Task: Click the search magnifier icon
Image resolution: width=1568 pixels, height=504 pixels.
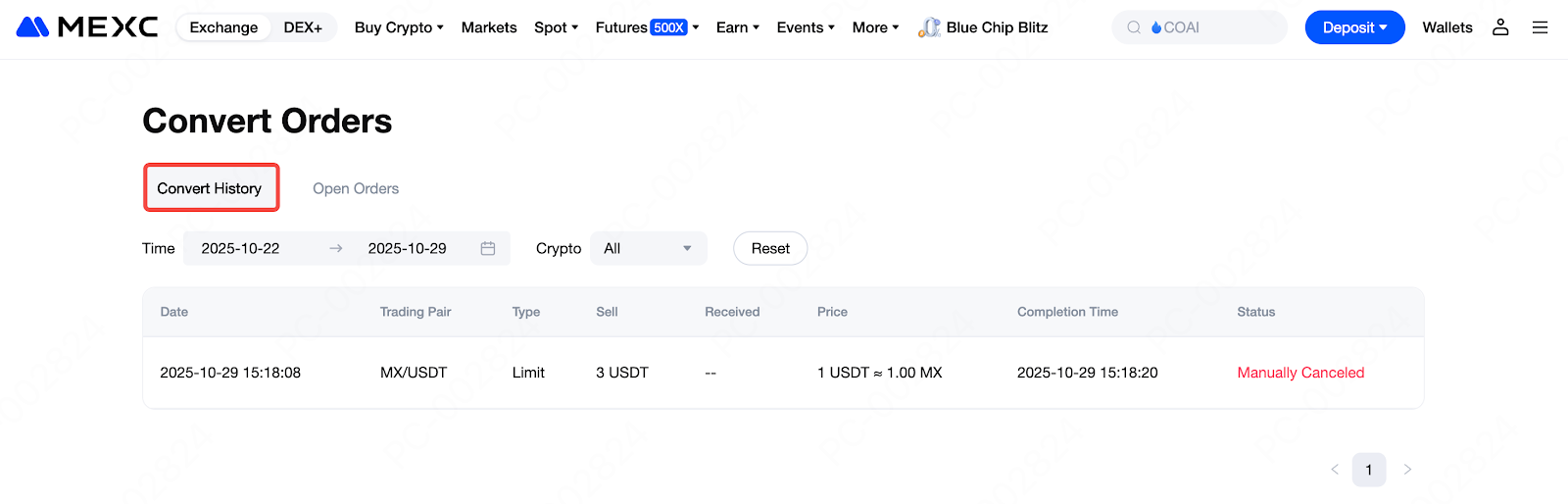Action: (1133, 27)
